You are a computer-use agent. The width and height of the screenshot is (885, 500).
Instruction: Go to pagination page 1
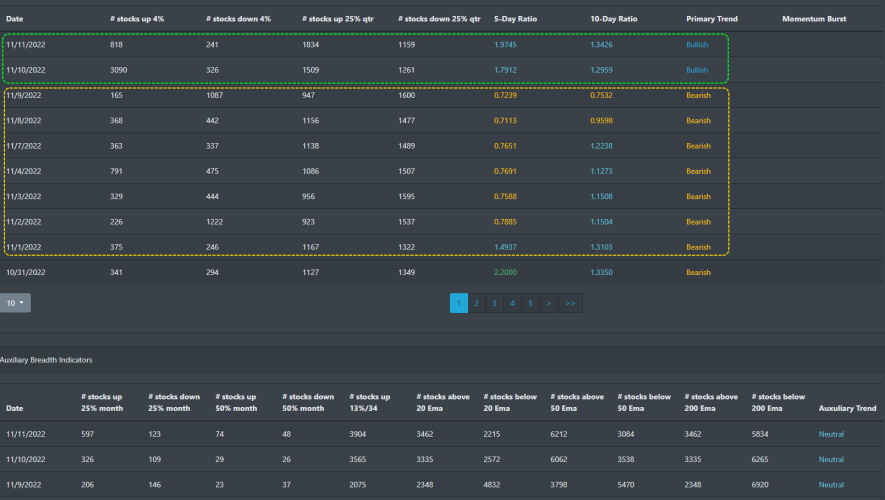(x=458, y=303)
